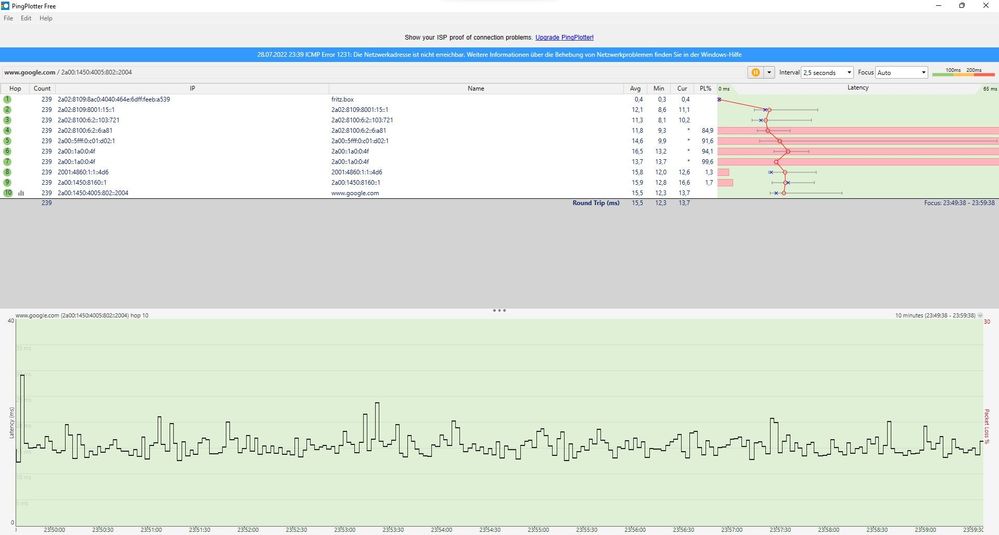Click the IP column header

click(x=192, y=89)
